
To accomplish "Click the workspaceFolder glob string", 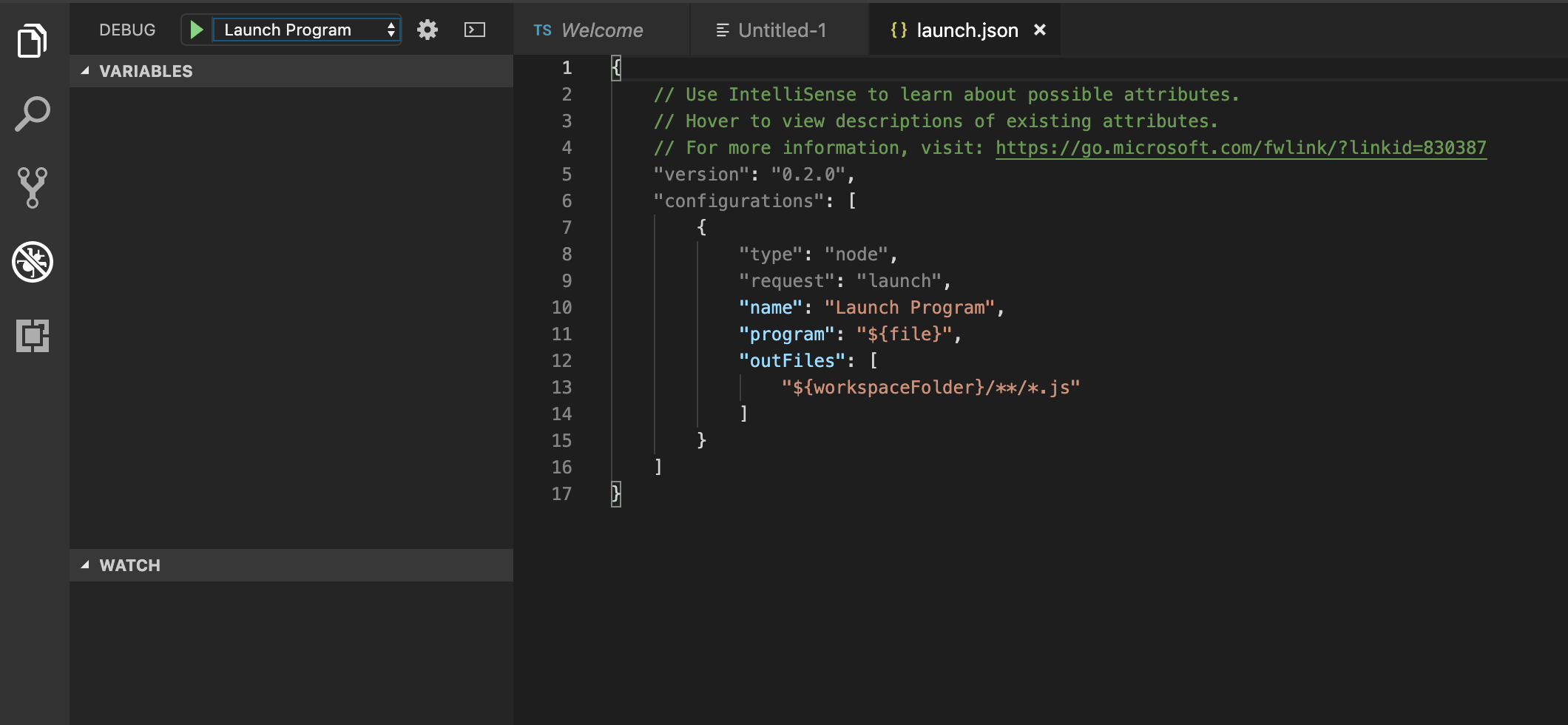I will (931, 388).
